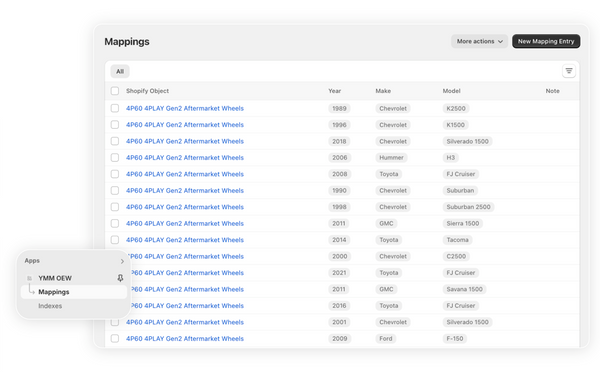Open the filter and sort icon
The height and width of the screenshot is (376, 600).
[x=569, y=71]
